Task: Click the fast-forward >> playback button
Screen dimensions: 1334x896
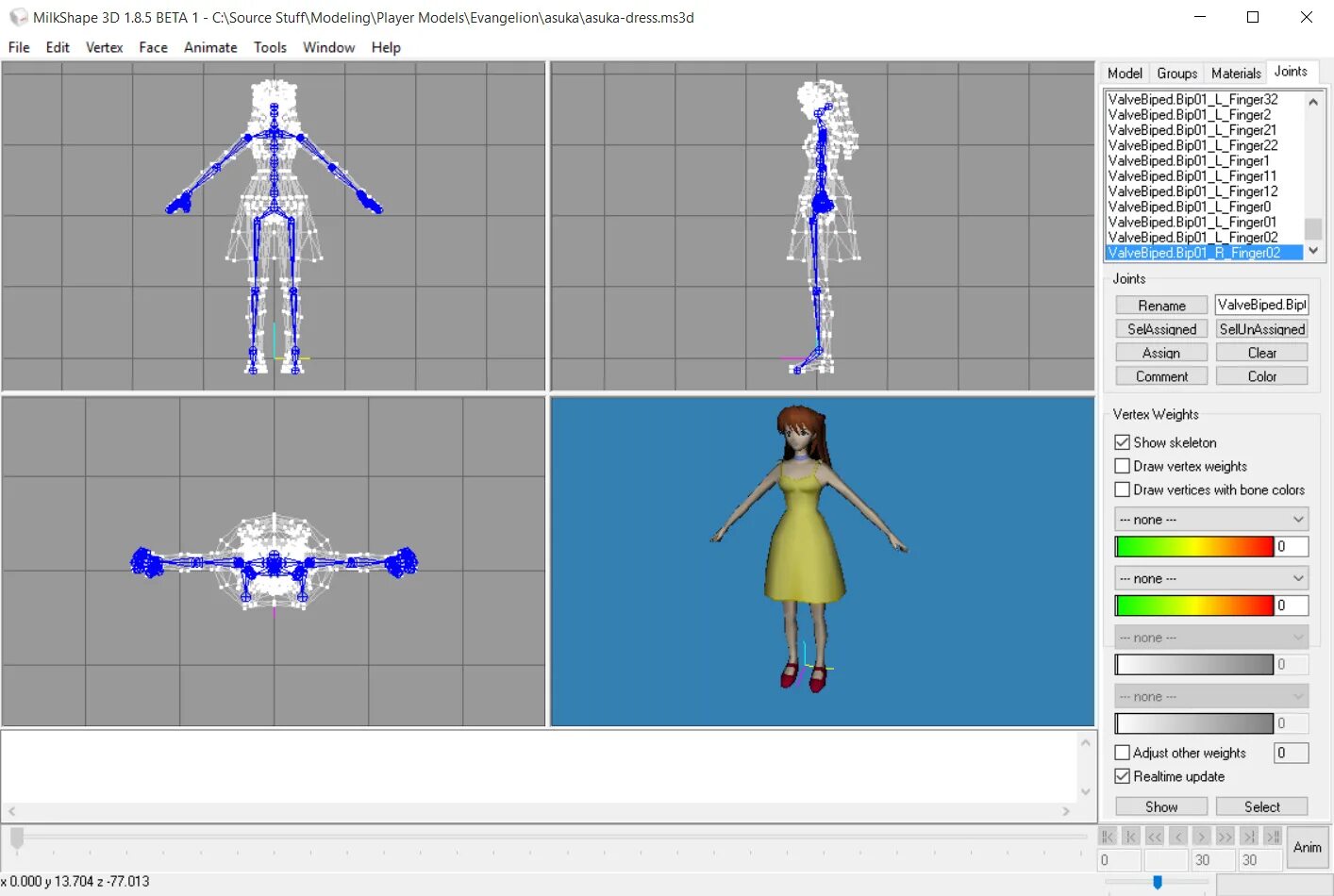Action: (1225, 837)
